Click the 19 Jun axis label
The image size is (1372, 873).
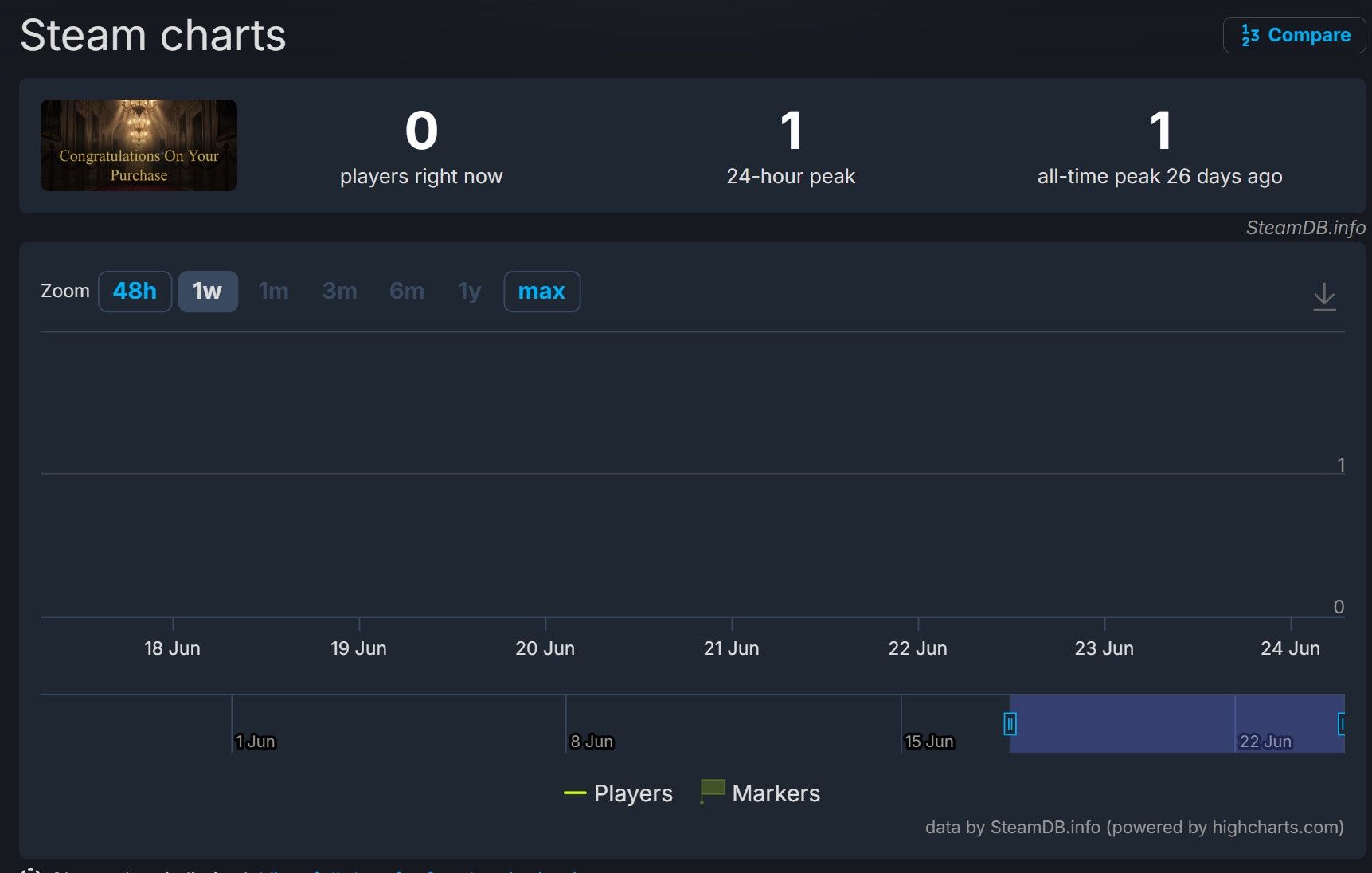pos(358,648)
